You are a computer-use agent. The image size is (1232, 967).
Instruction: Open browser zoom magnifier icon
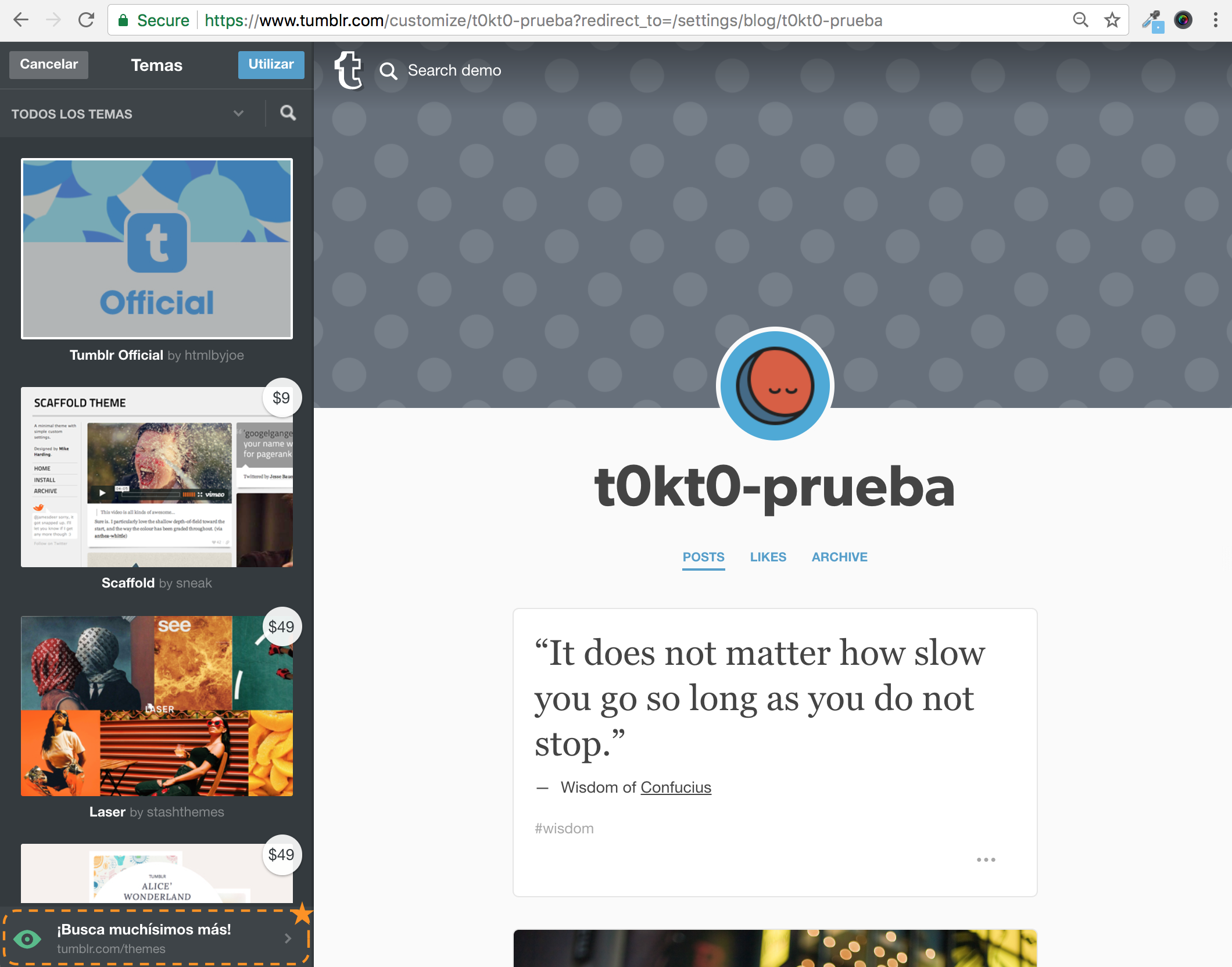point(1080,20)
